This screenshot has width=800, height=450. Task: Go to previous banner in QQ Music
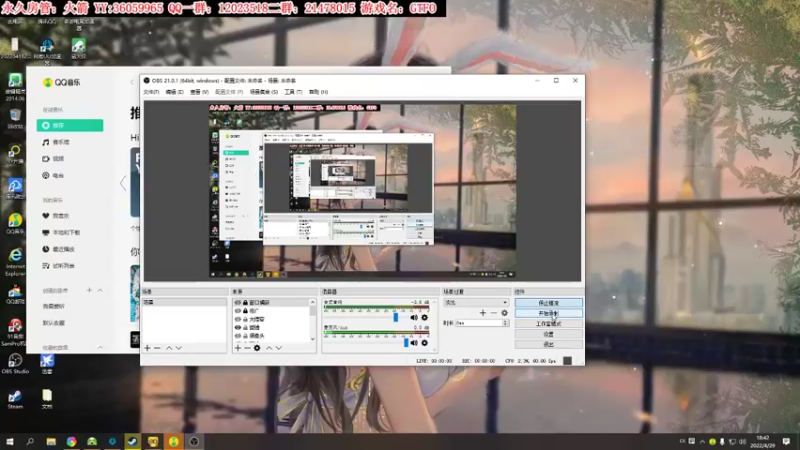123,183
